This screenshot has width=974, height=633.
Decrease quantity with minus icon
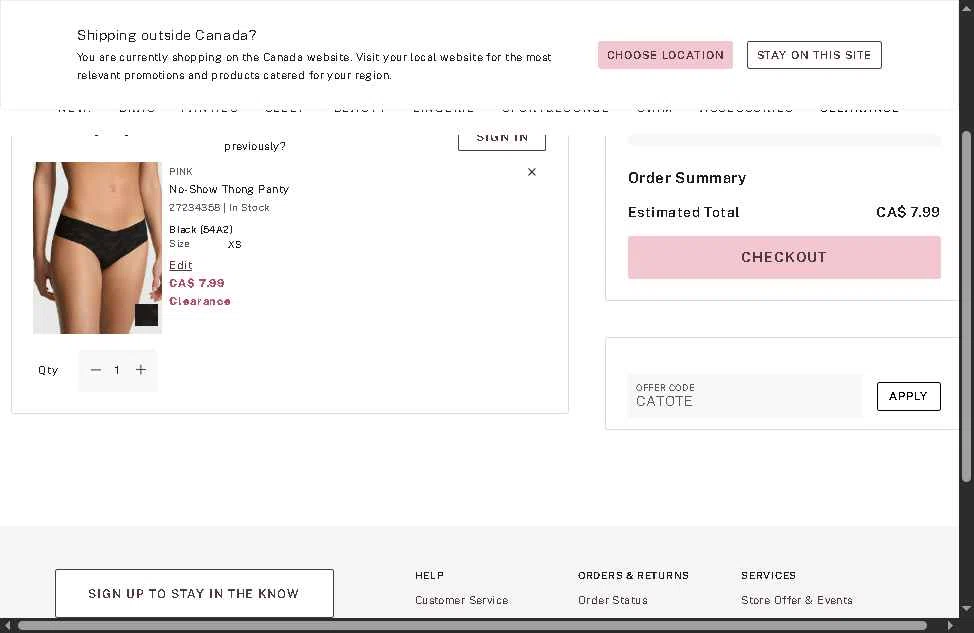(96, 370)
